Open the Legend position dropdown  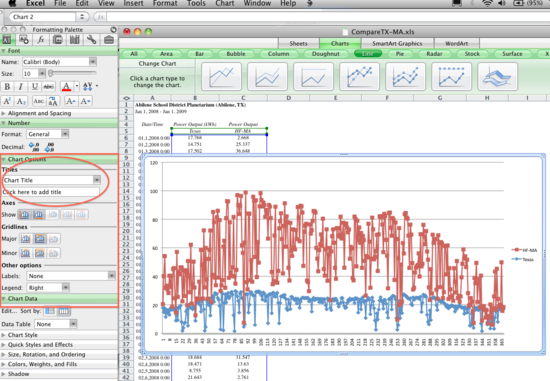pos(66,288)
